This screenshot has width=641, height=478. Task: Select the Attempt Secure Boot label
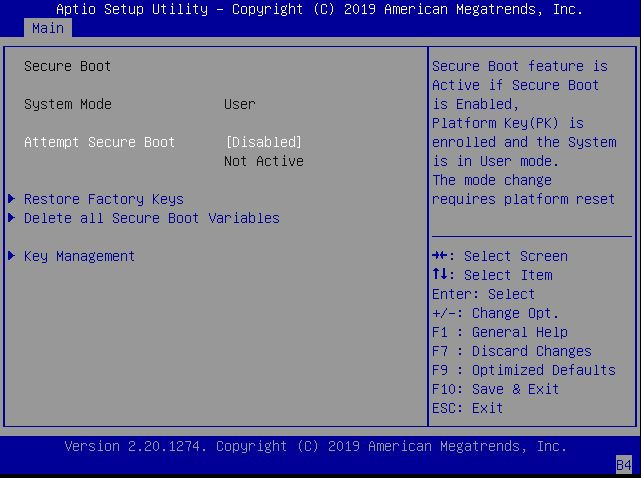tap(99, 142)
